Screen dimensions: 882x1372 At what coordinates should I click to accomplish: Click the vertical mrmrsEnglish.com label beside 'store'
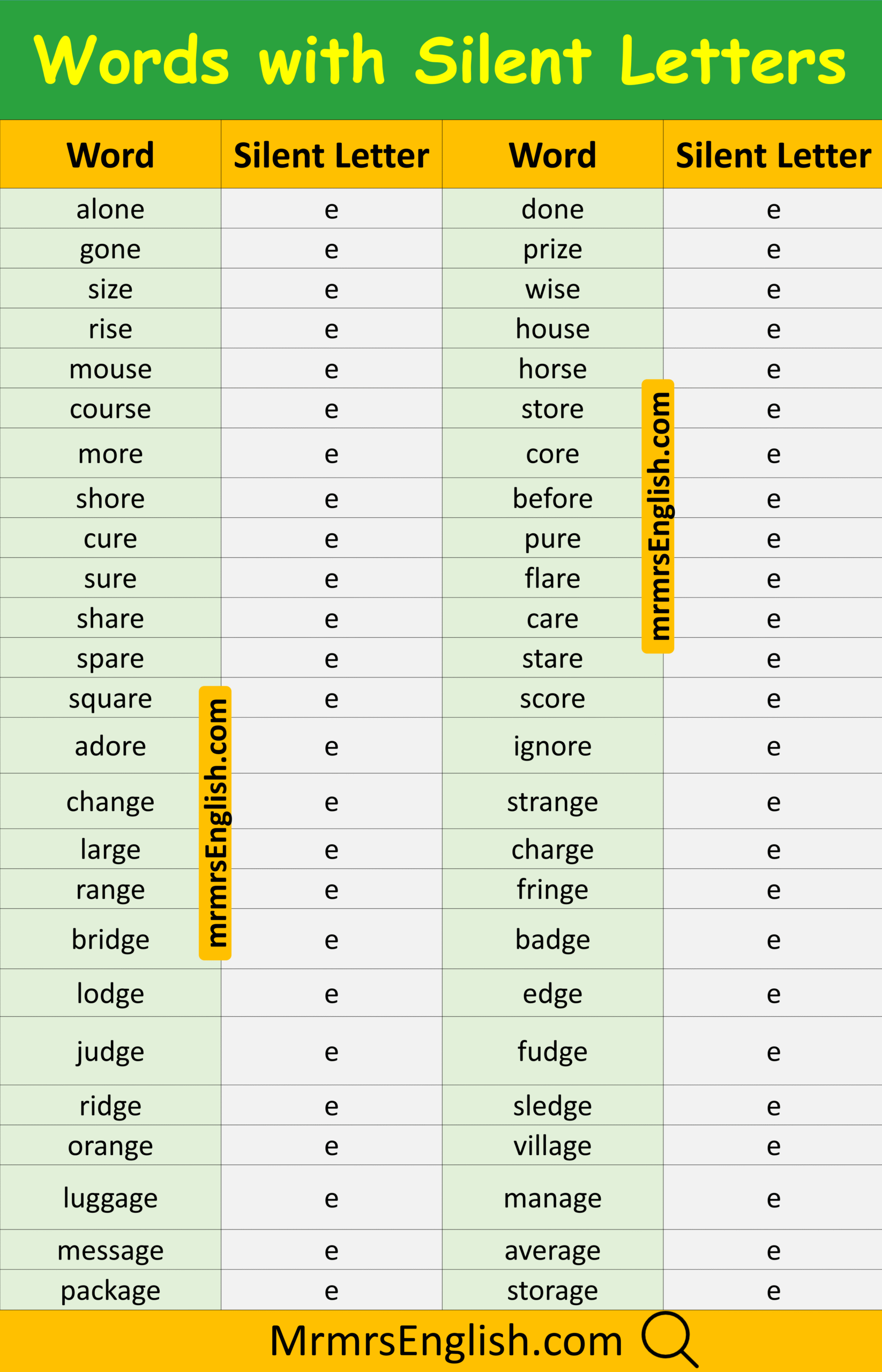click(x=658, y=516)
